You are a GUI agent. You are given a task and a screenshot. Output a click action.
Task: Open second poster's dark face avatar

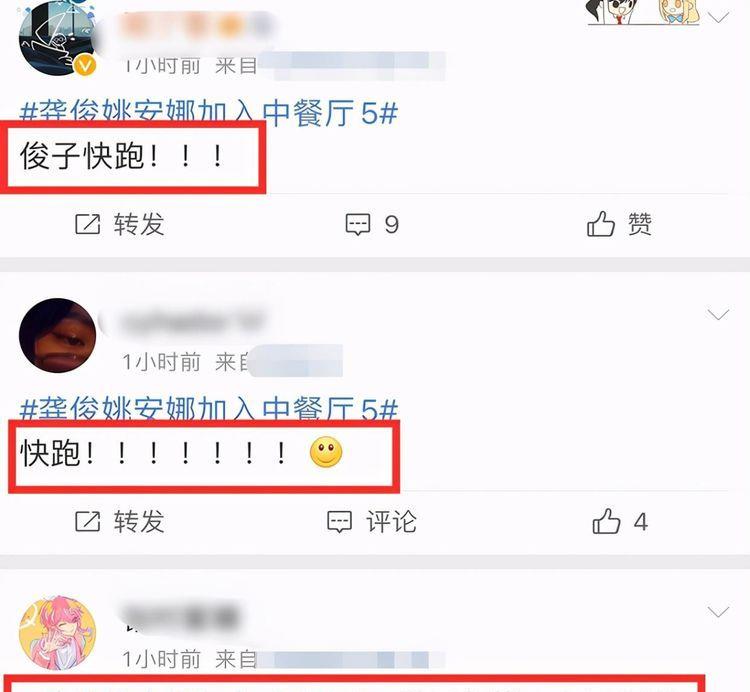click(x=57, y=335)
